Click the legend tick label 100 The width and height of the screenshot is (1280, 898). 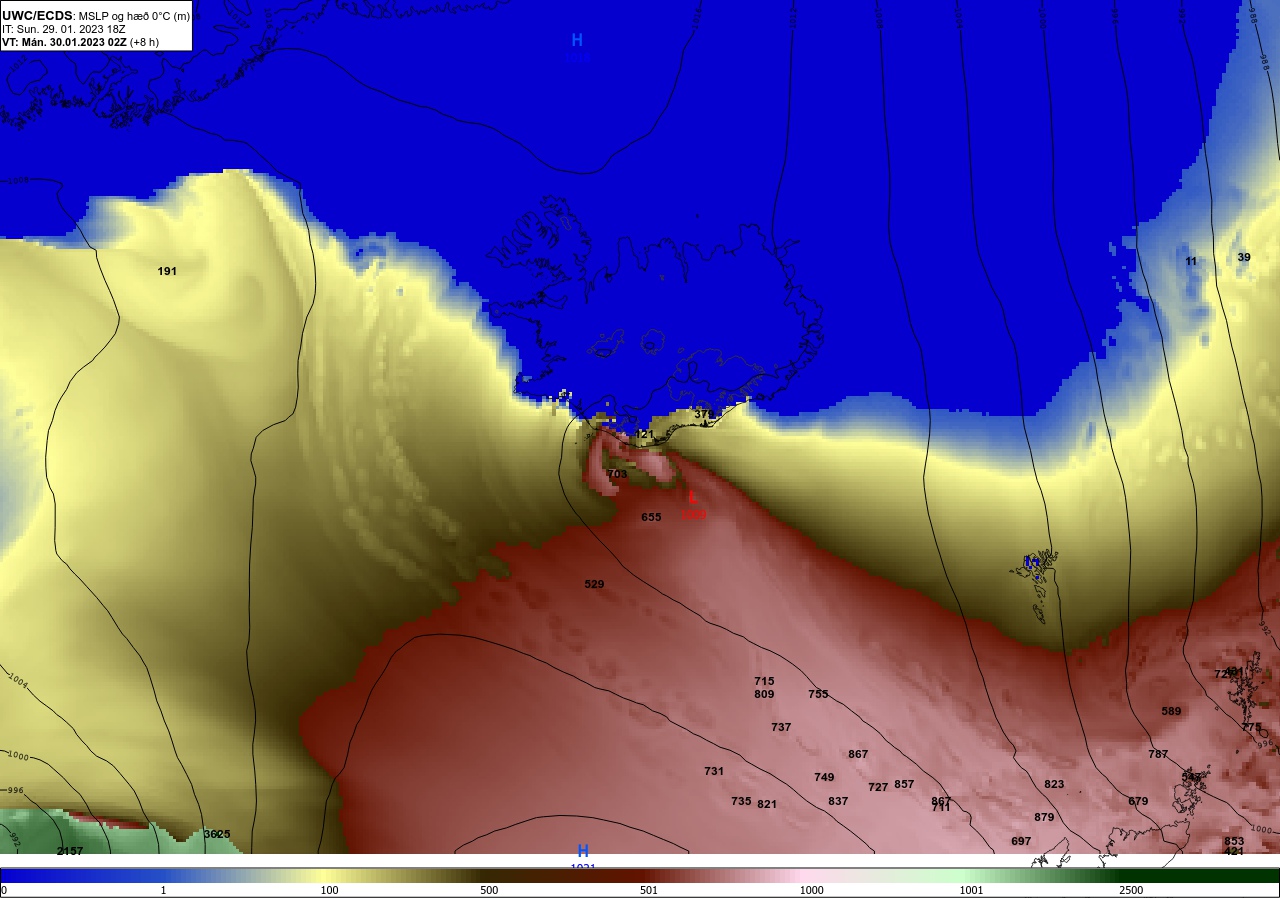pyautogui.click(x=329, y=890)
